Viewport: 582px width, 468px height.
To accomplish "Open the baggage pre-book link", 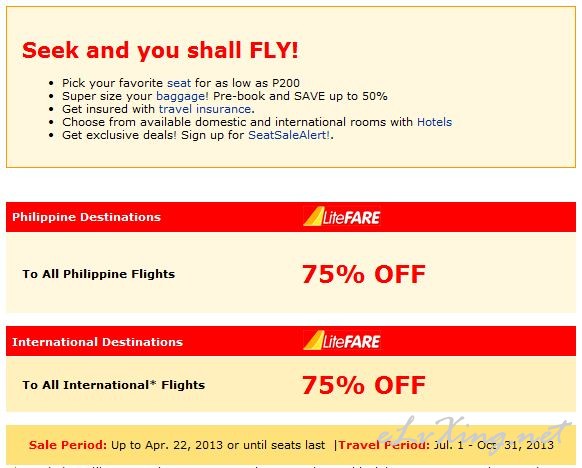I will click(x=182, y=96).
